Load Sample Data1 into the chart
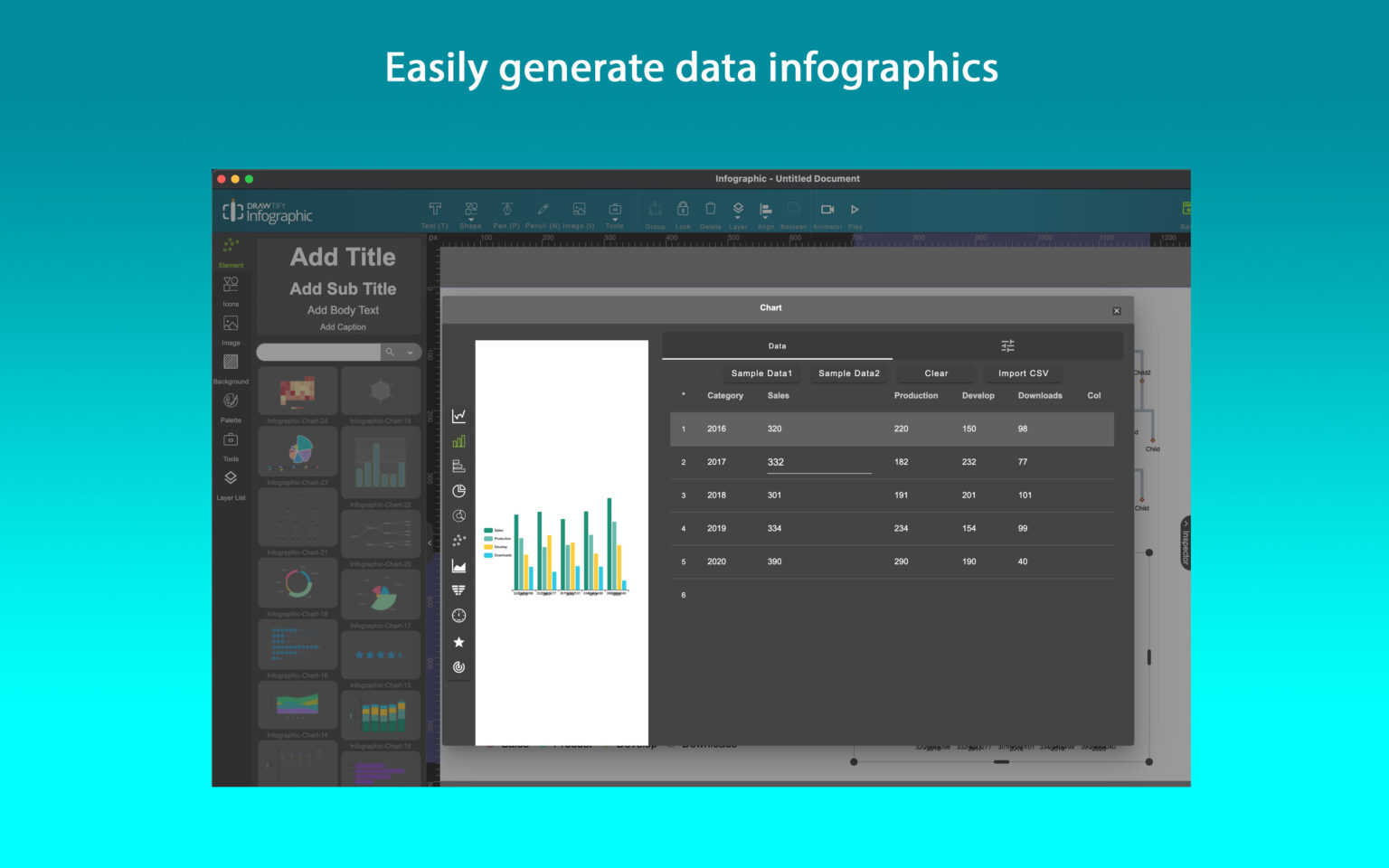The width and height of the screenshot is (1389, 868). pyautogui.click(x=761, y=373)
